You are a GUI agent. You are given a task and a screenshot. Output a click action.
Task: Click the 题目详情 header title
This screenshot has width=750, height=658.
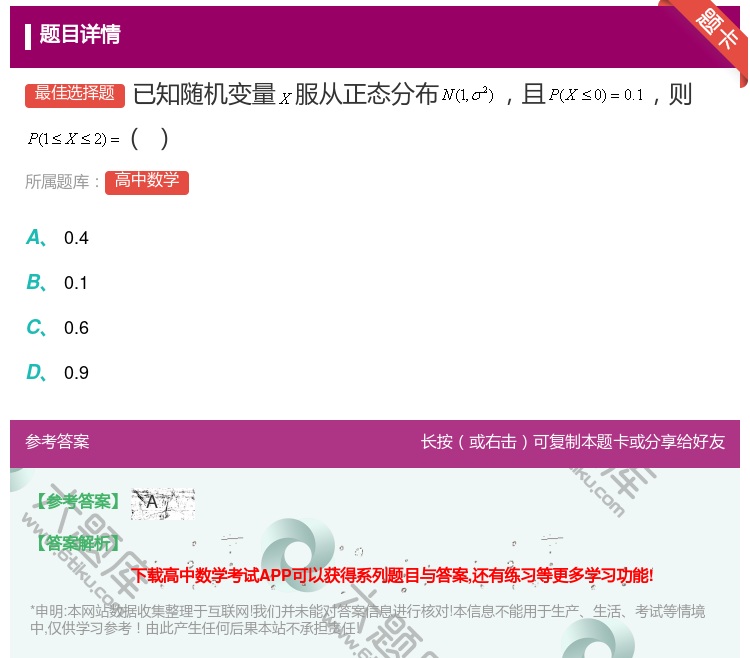click(x=80, y=34)
